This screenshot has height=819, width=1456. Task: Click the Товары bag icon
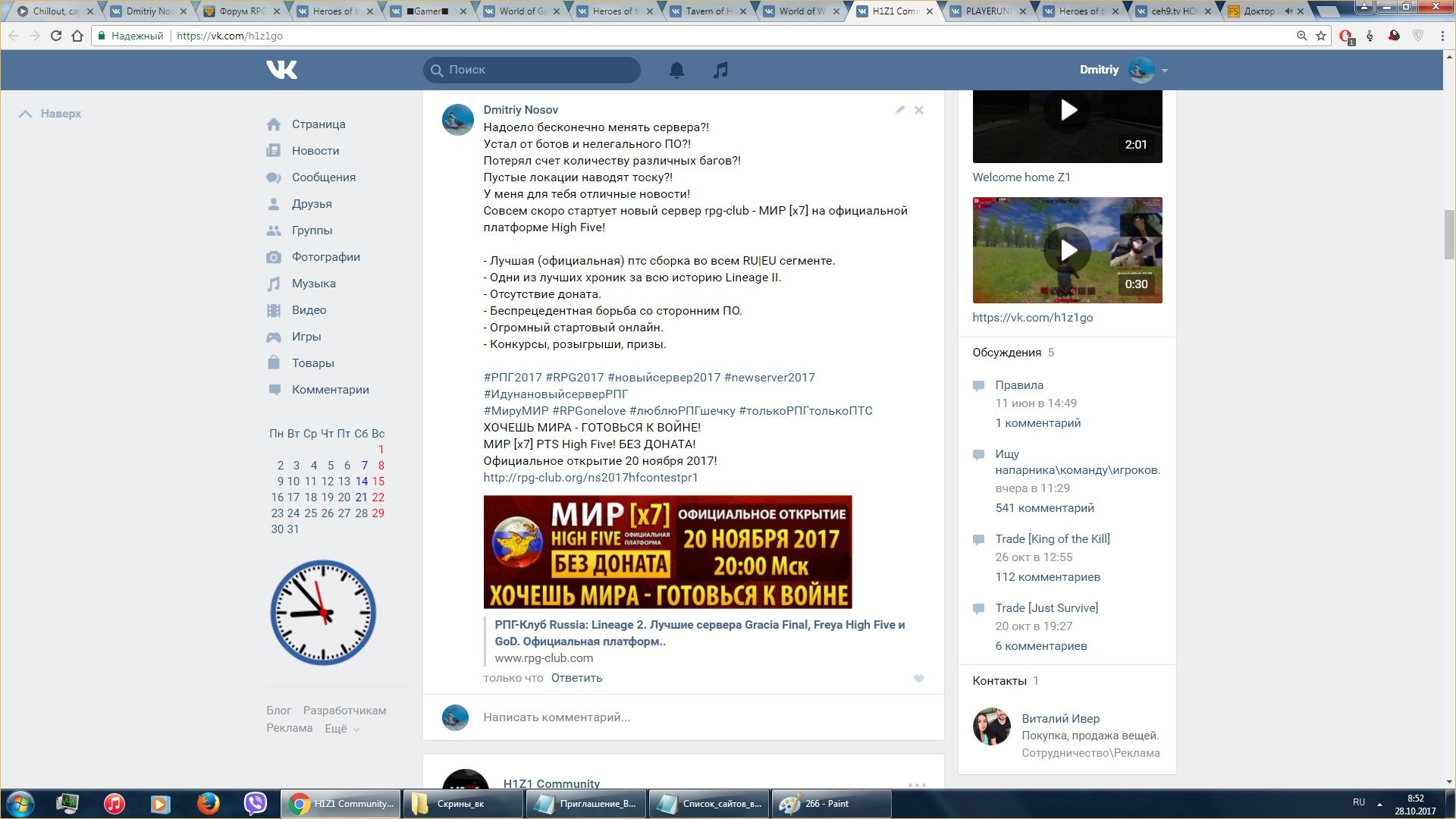(274, 363)
